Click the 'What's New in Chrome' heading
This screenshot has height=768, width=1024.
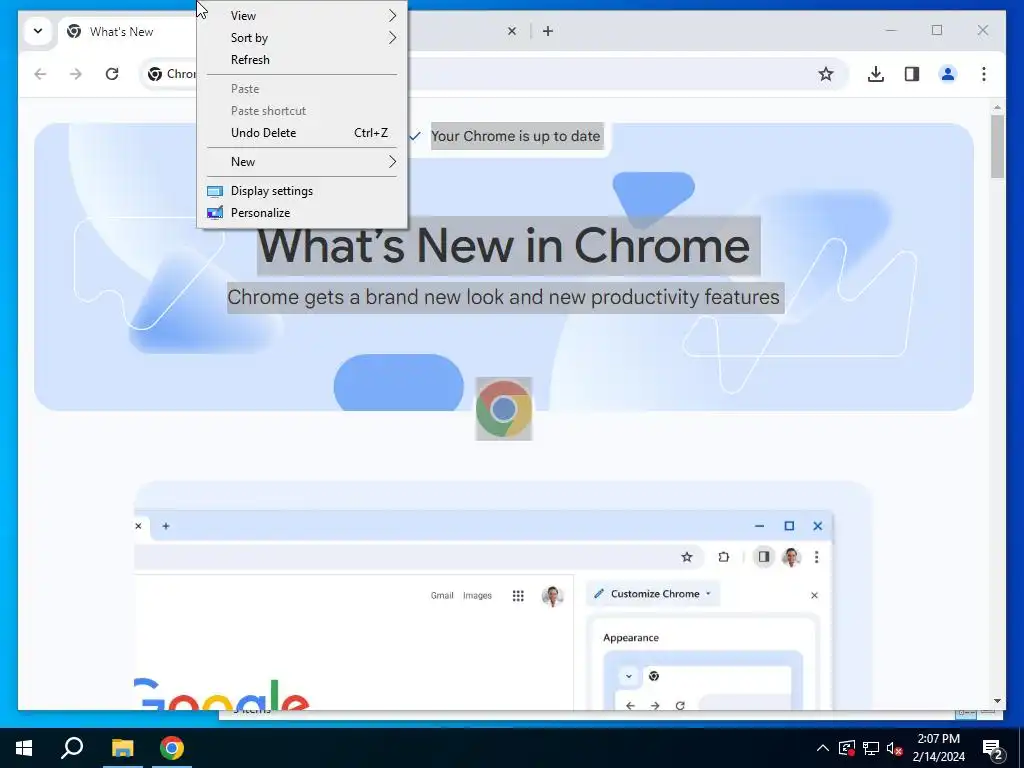pyautogui.click(x=504, y=246)
